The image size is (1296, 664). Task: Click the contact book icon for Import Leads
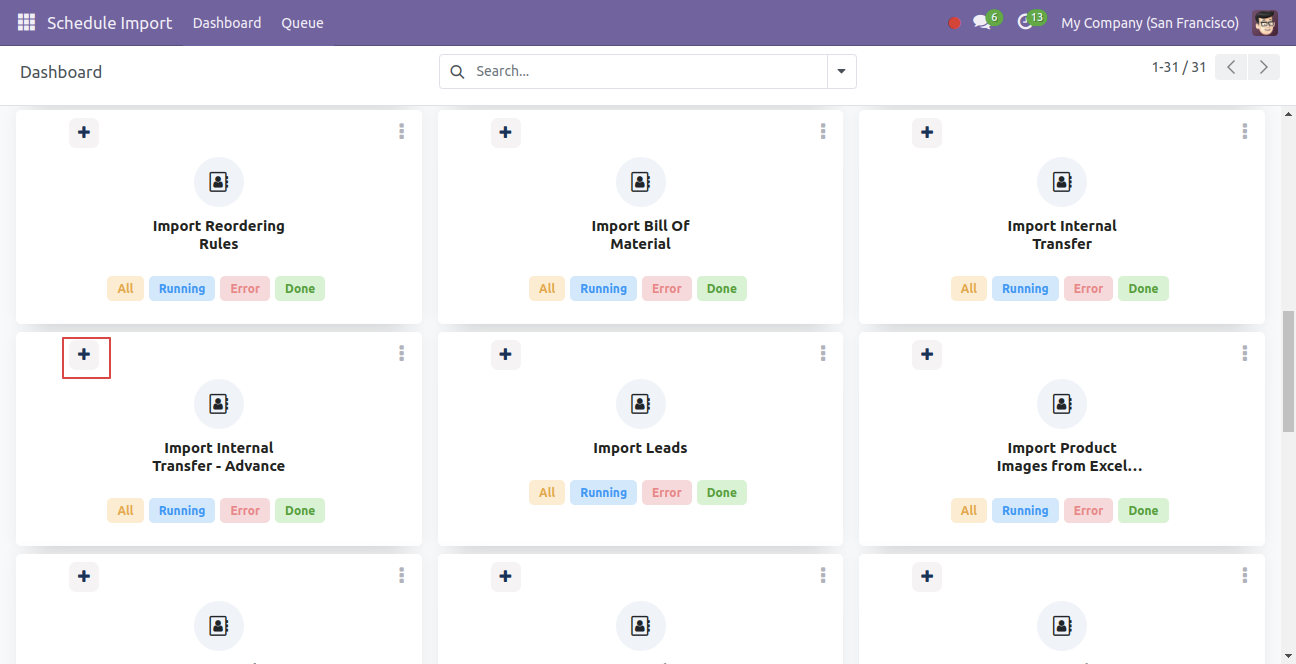coord(641,404)
